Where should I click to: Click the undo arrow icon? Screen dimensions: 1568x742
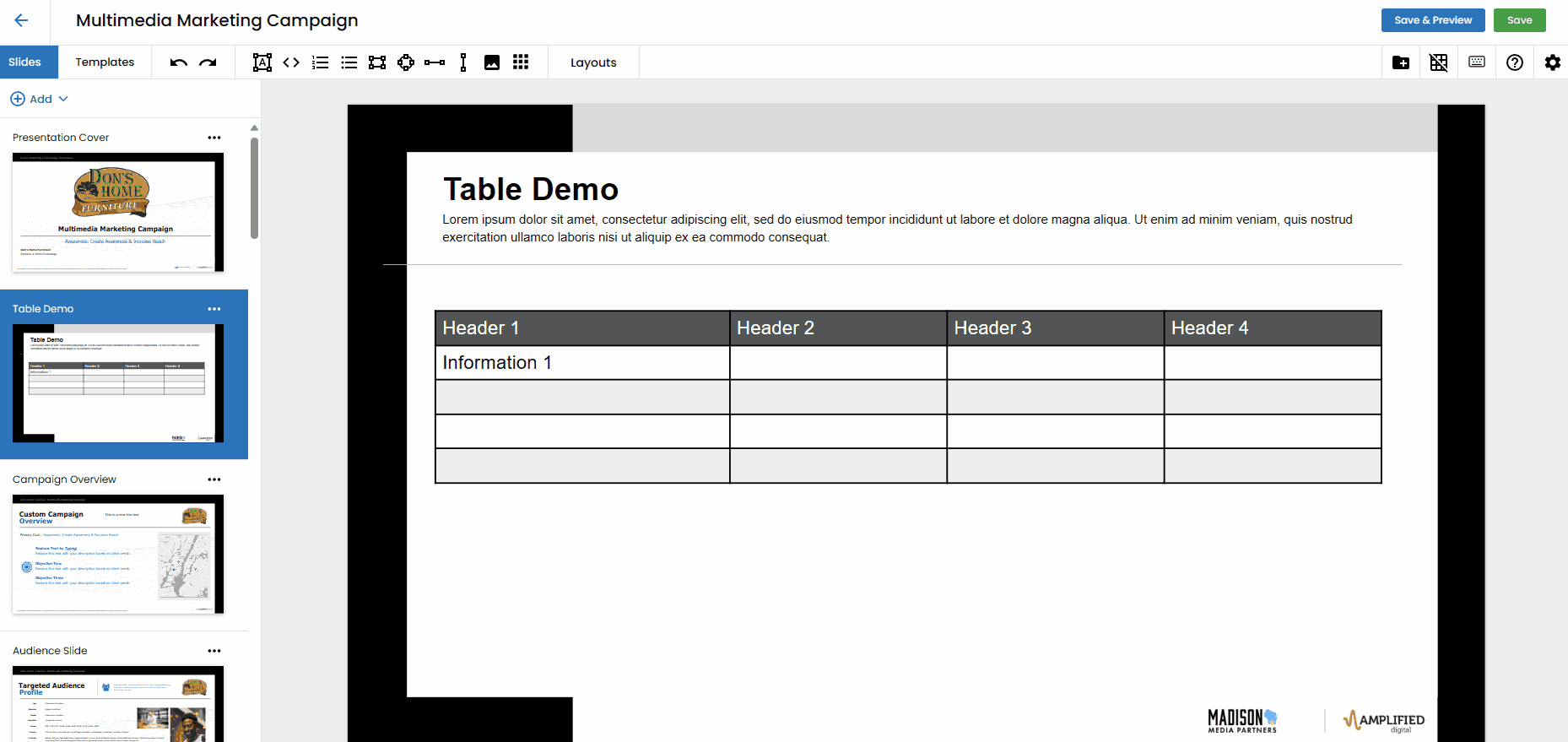178,62
